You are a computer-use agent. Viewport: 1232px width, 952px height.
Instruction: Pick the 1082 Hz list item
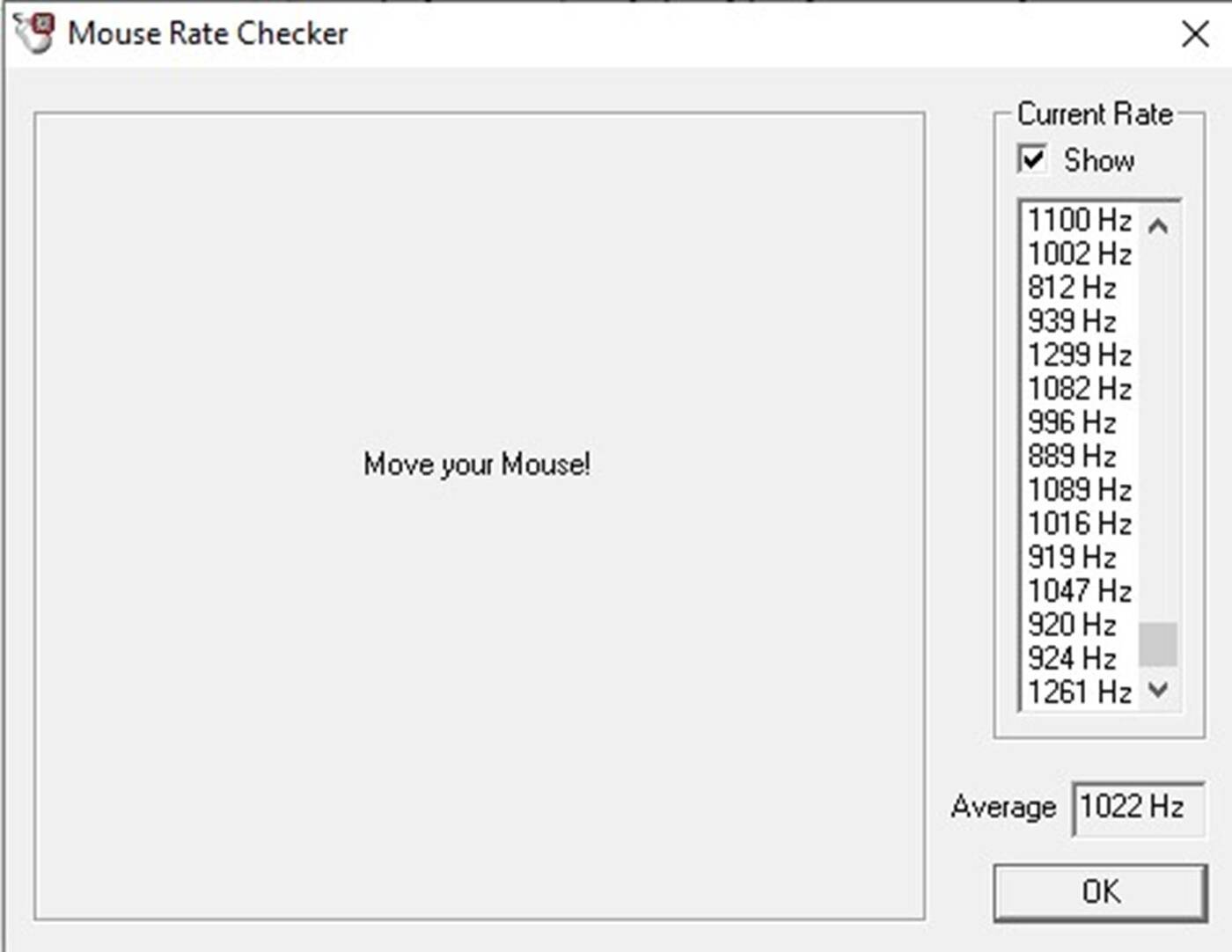click(x=1079, y=388)
